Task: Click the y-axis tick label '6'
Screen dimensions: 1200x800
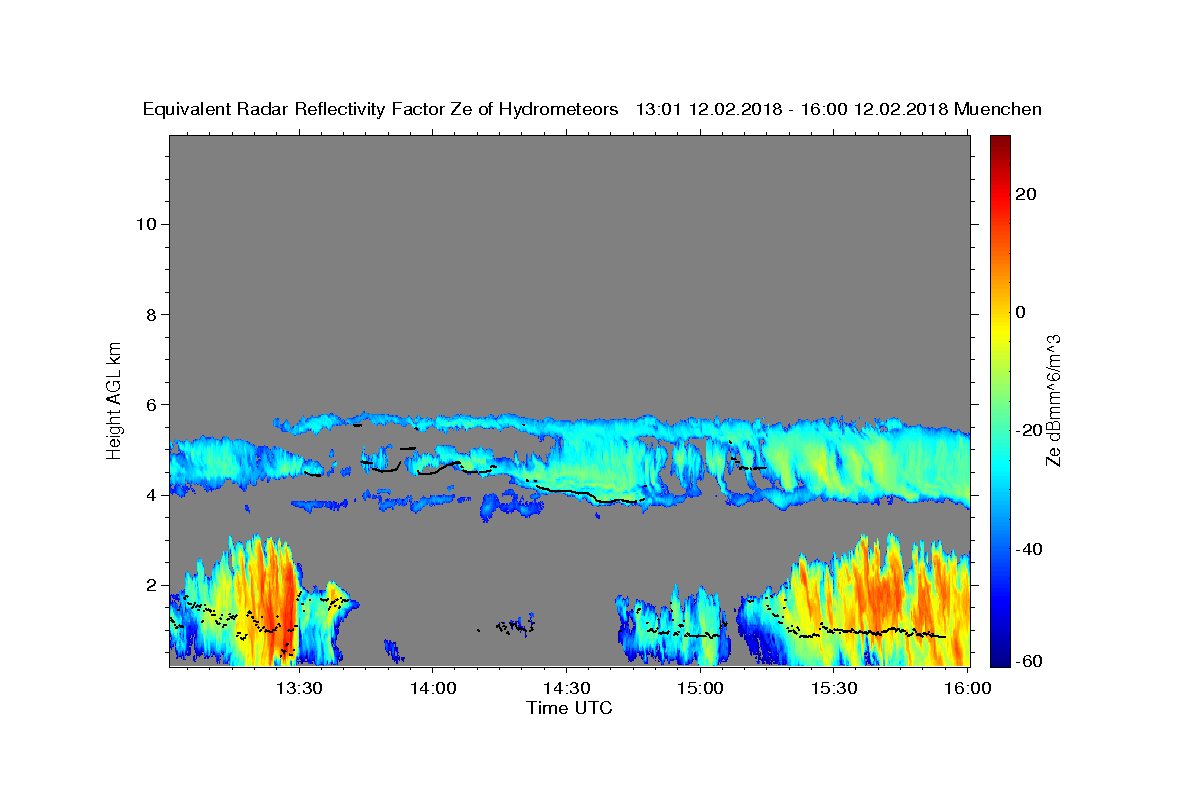Action: coord(152,405)
